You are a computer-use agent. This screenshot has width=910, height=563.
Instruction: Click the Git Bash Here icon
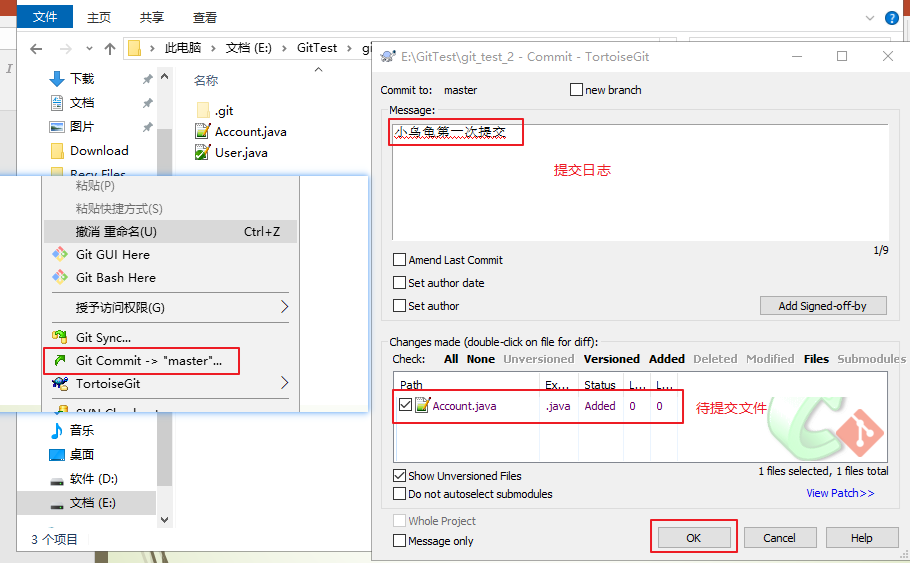tap(60, 277)
